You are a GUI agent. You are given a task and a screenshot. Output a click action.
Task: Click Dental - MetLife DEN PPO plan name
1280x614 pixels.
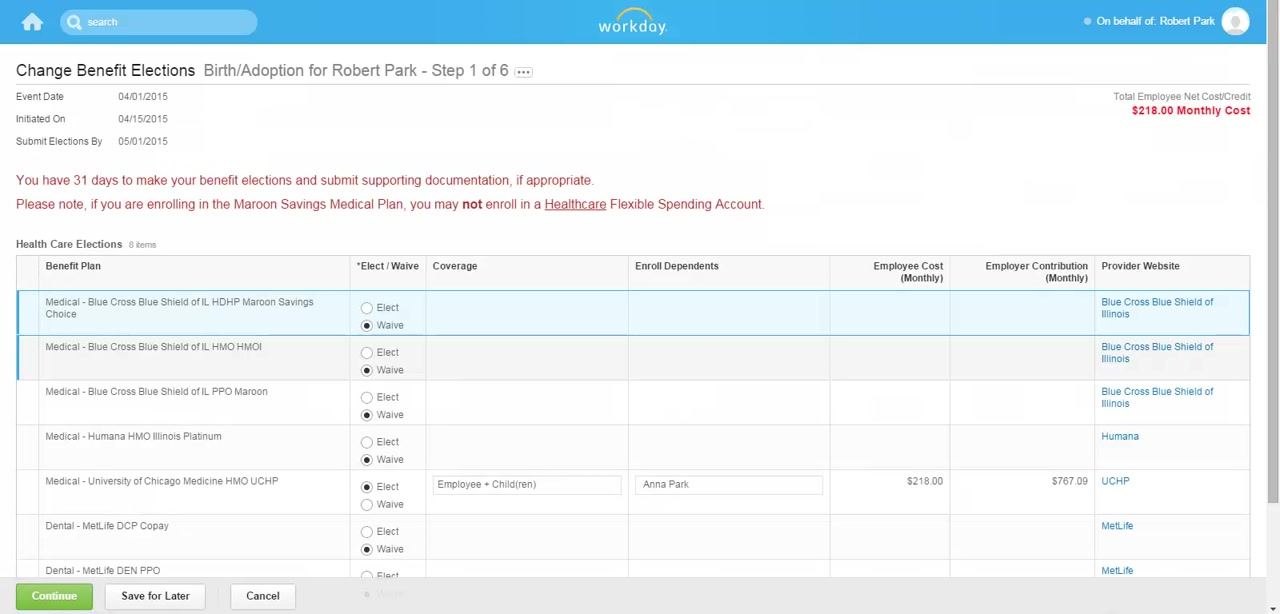102,571
